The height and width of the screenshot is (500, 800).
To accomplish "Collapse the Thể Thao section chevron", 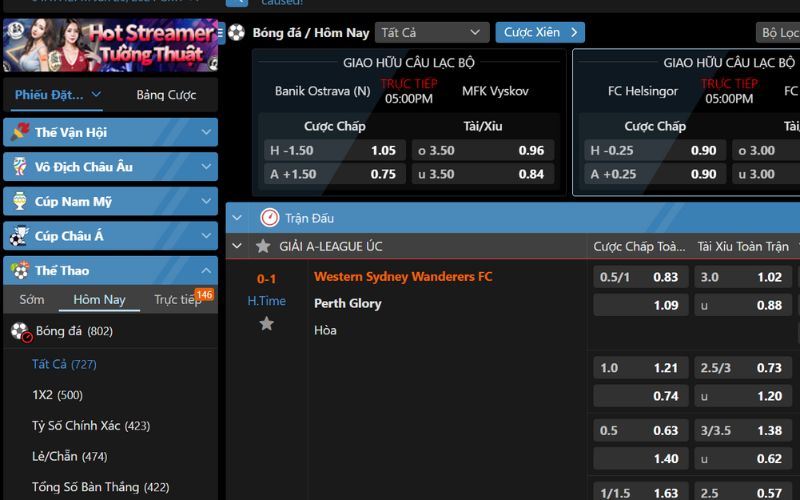I will point(206,270).
